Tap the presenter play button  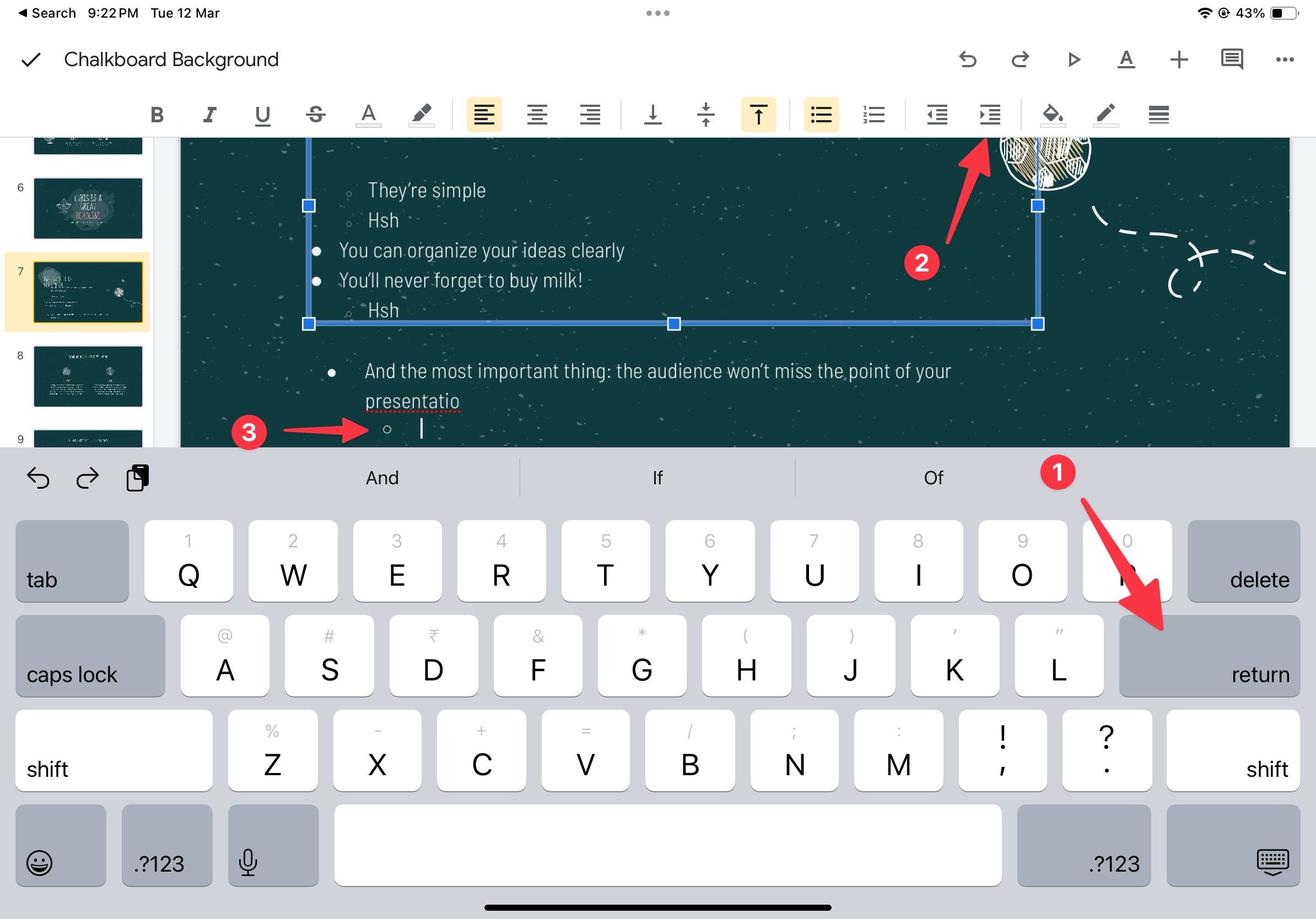point(1074,61)
